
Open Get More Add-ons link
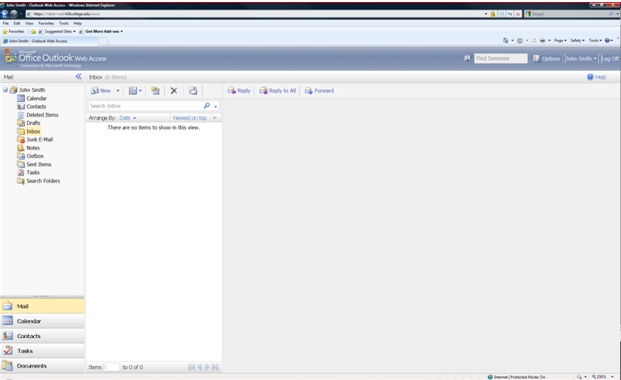[101, 31]
